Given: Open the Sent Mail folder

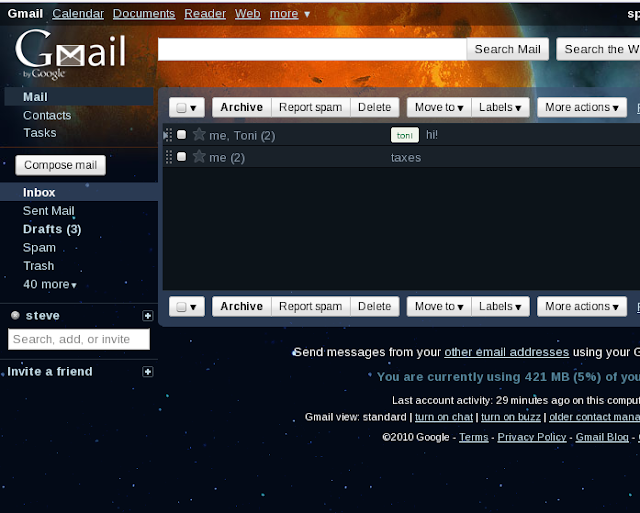Looking at the screenshot, I should [x=49, y=211].
